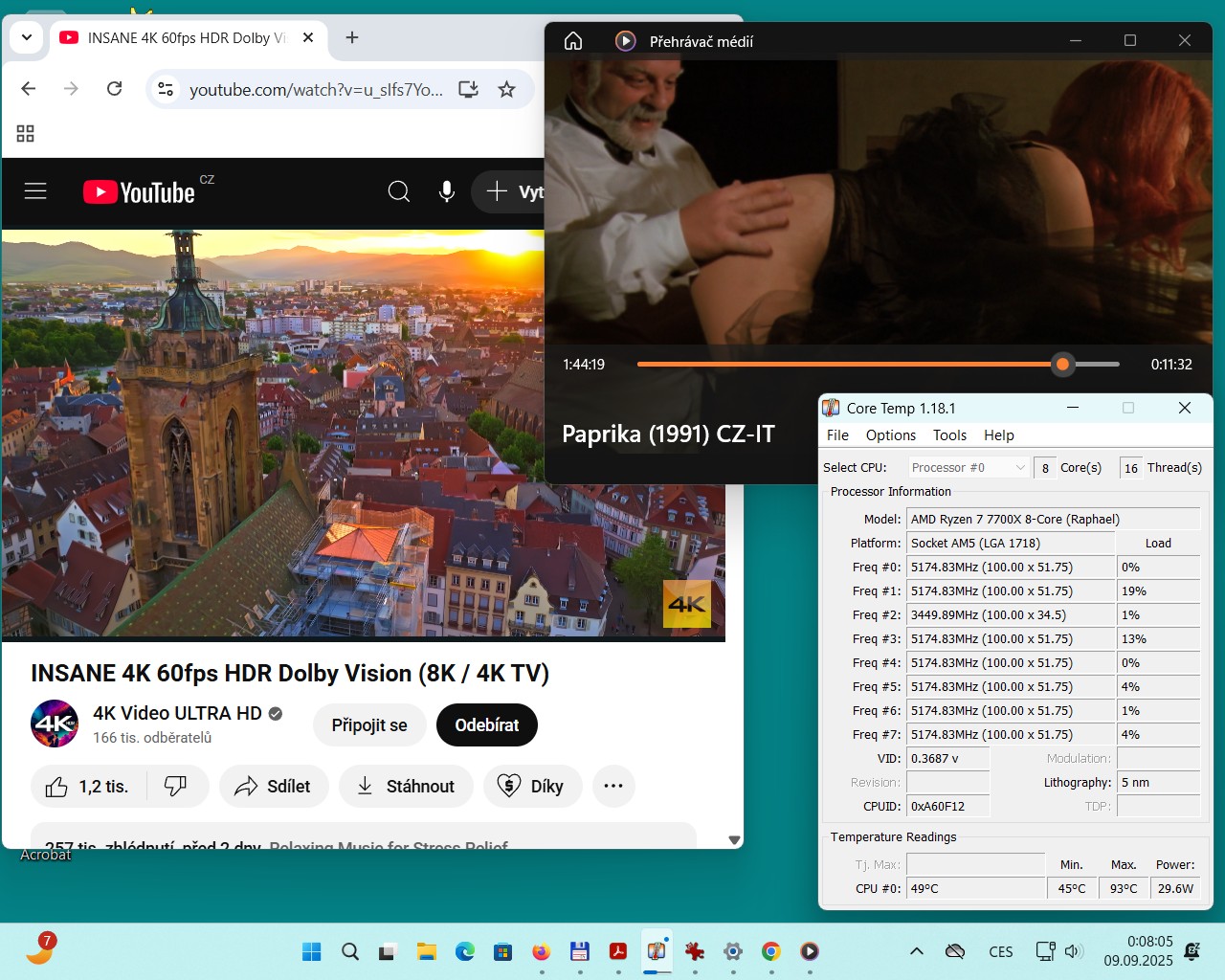The image size is (1225, 980).
Task: Dislike the video with thumbs-down icon
Action: pyautogui.click(x=176, y=786)
